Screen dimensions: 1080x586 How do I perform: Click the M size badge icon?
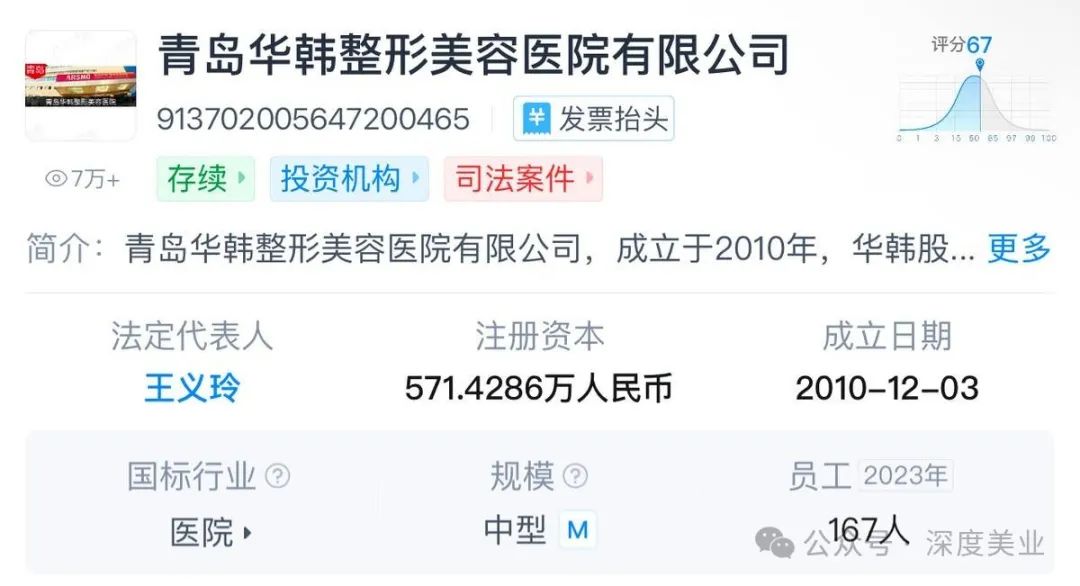pos(577,530)
